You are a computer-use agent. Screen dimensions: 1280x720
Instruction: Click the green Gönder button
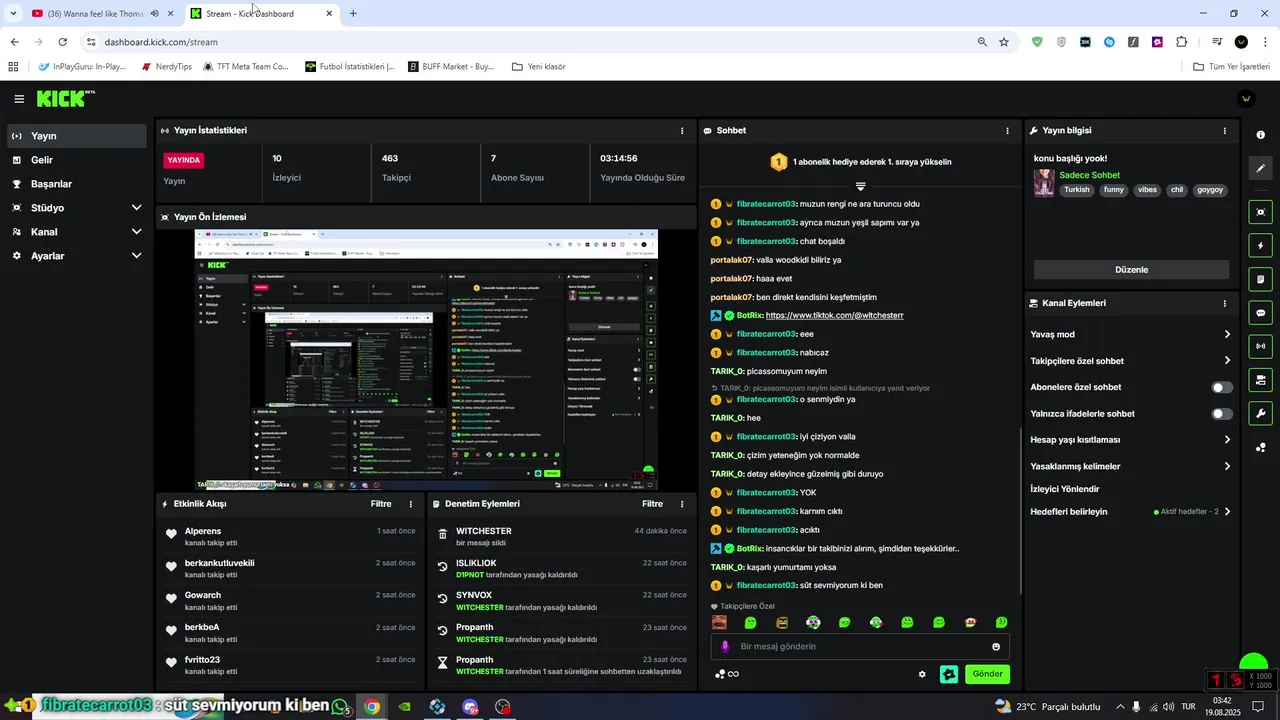987,674
